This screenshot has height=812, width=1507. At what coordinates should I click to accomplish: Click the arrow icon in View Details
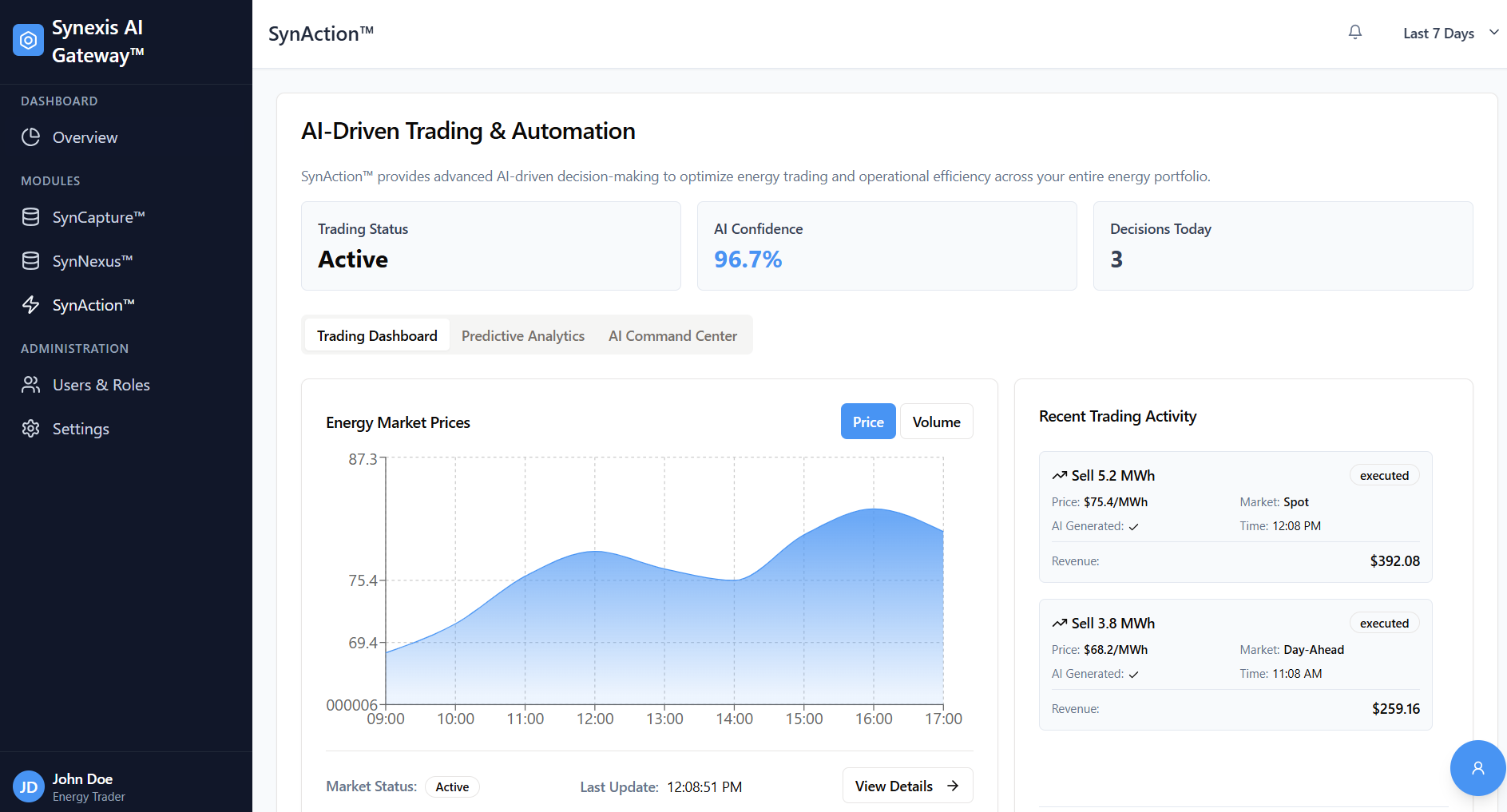(x=953, y=786)
